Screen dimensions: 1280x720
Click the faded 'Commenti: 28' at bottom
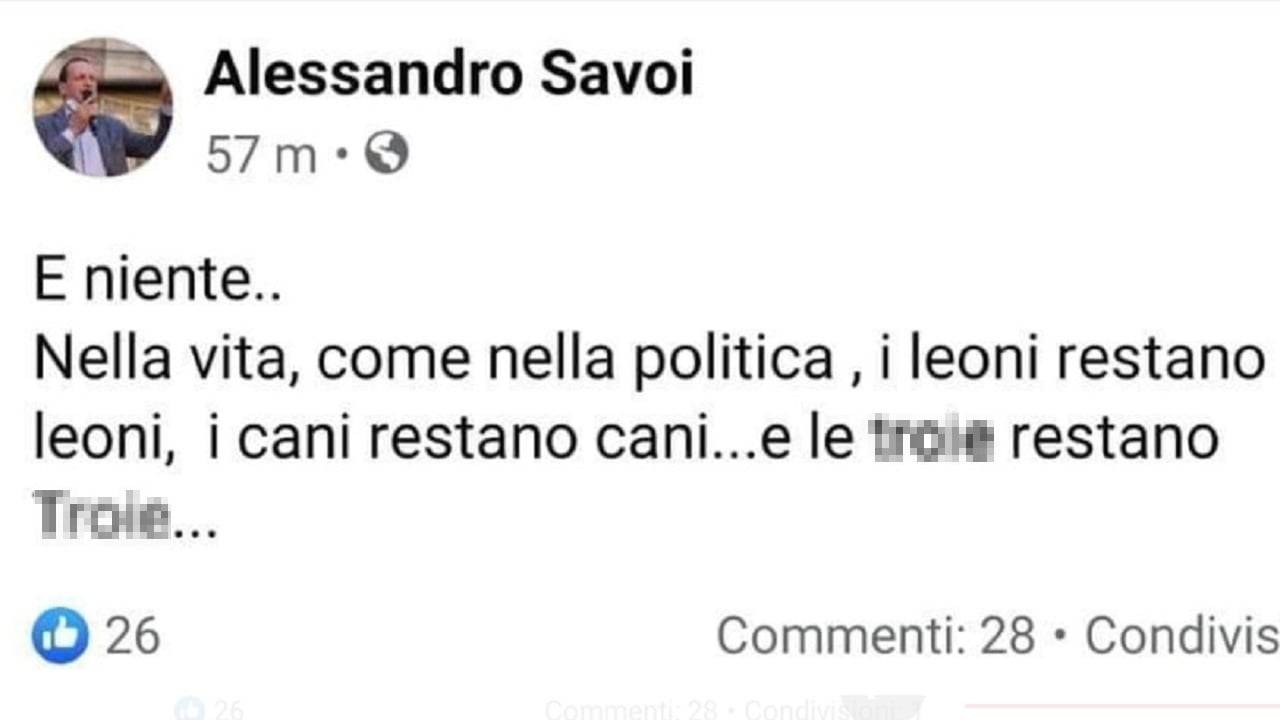631,710
